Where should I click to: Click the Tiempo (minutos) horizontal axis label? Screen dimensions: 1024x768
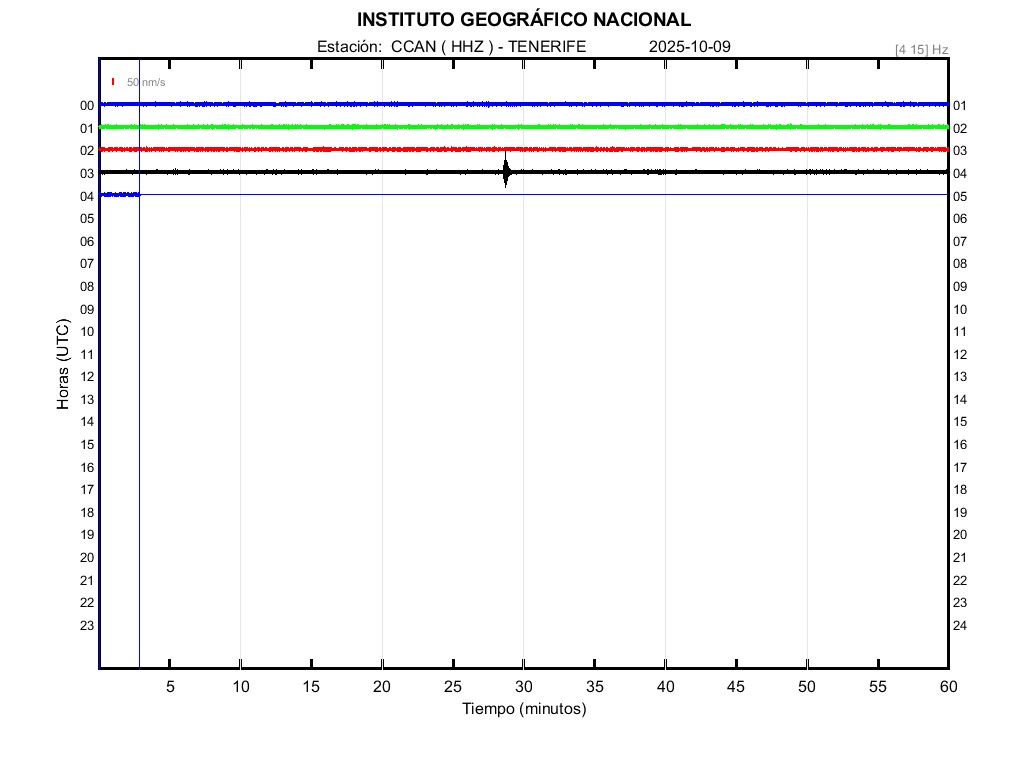coord(524,709)
